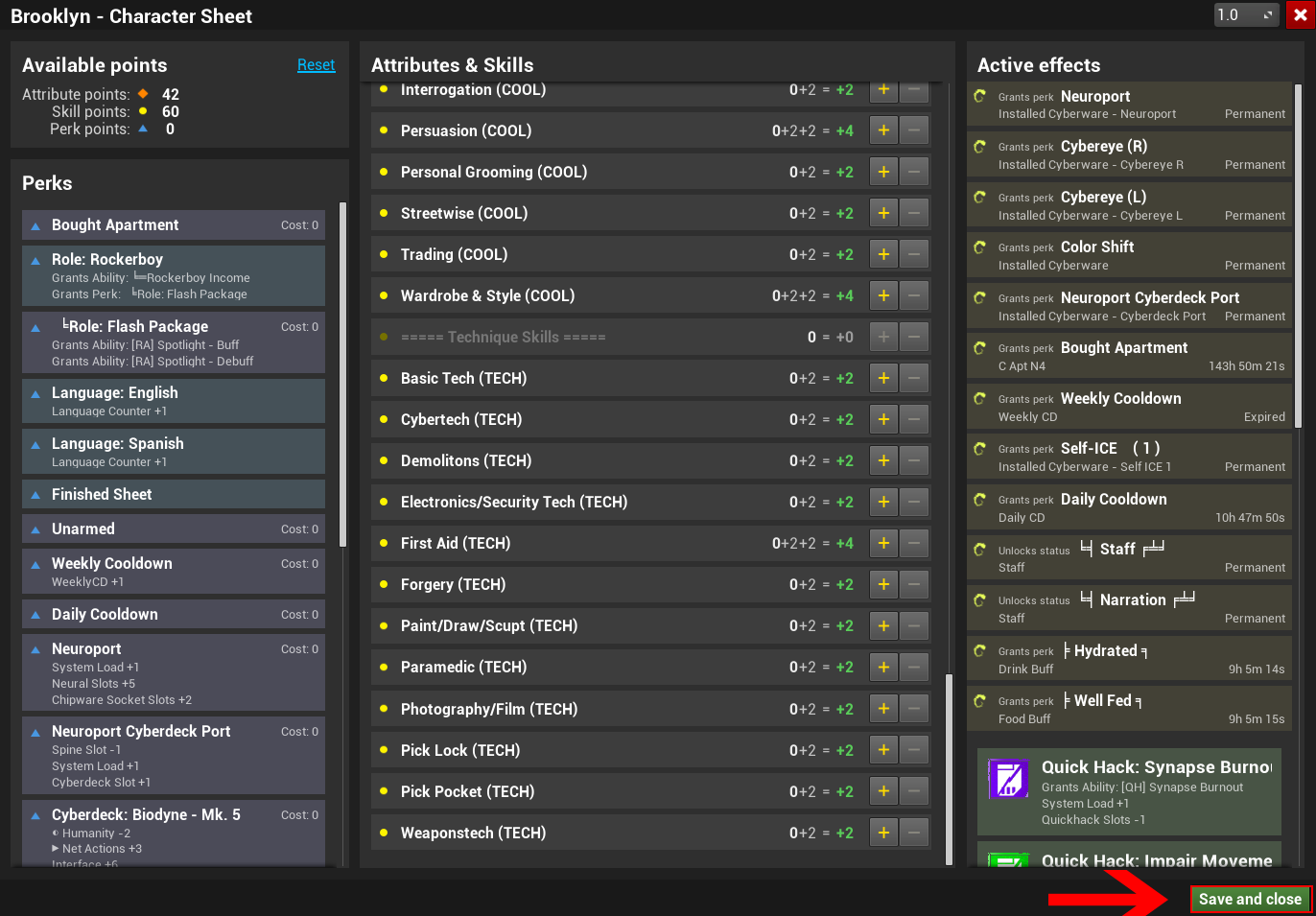Click the blue triangle beside Bought Apartment perk
Viewport: 1316px width, 916px height.
click(x=35, y=225)
